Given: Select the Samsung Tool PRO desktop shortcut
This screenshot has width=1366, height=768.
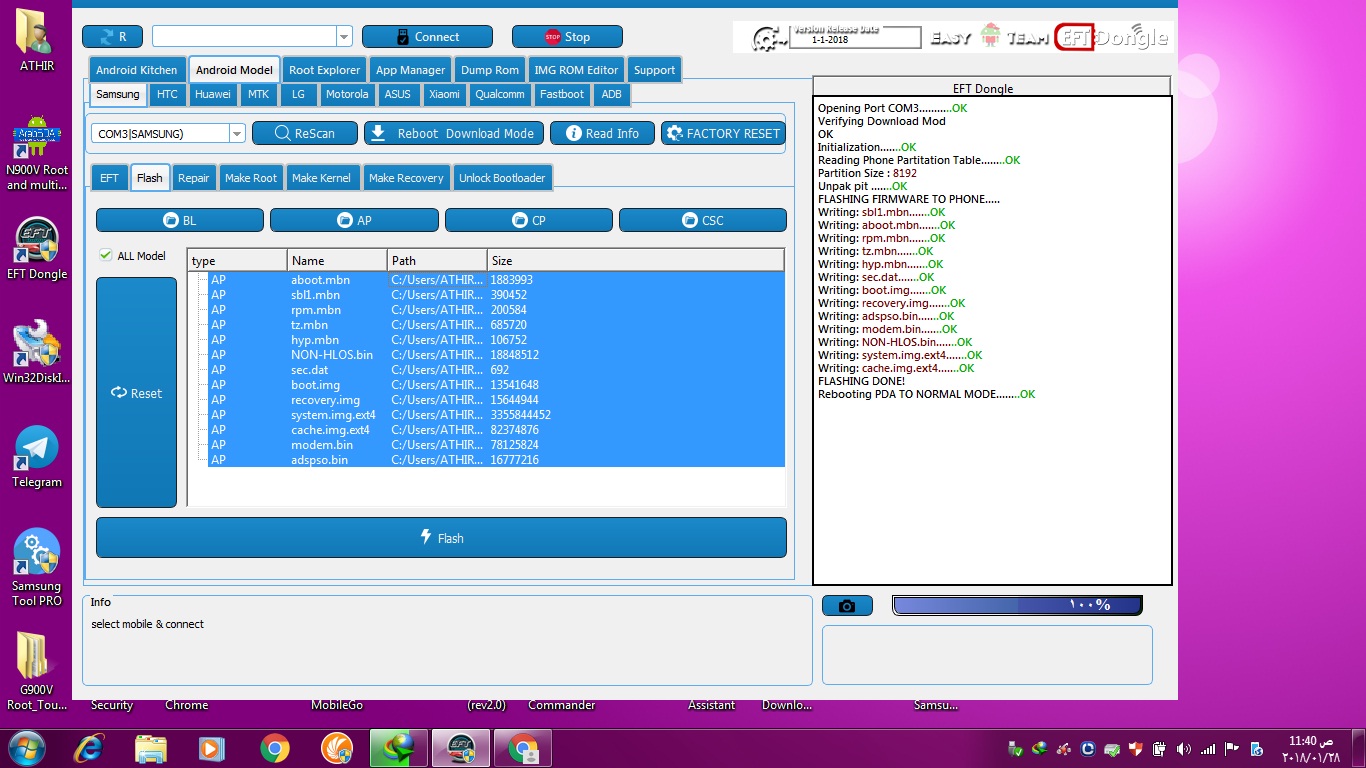Looking at the screenshot, I should (37, 567).
